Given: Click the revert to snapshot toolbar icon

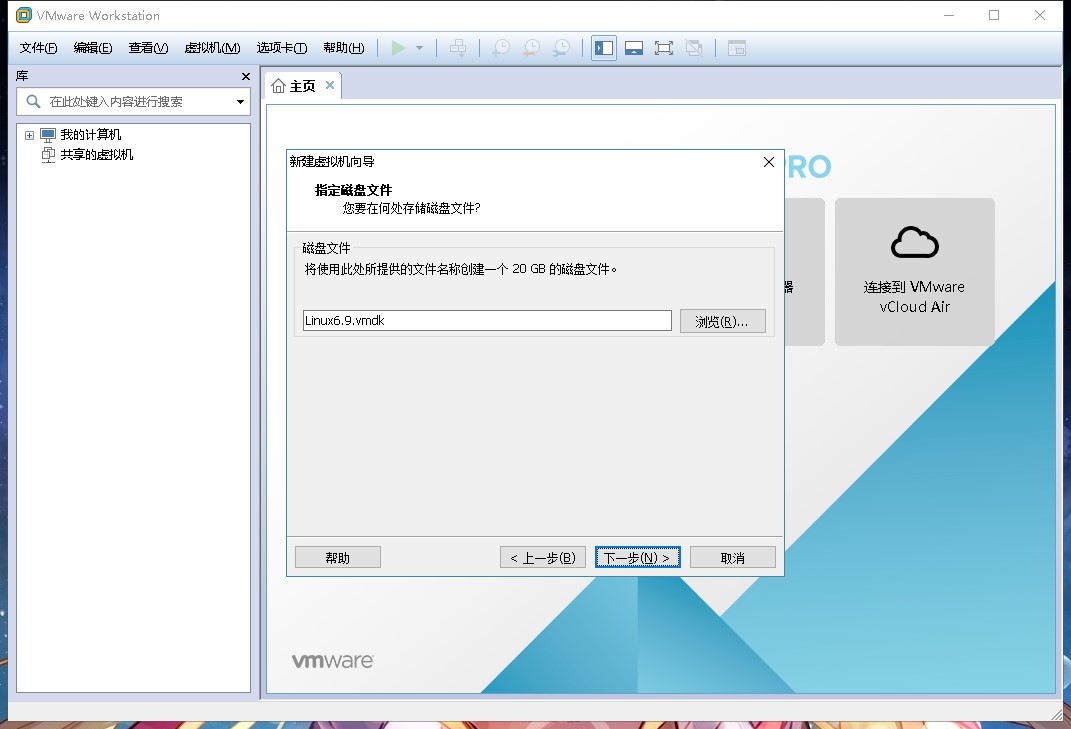Looking at the screenshot, I should [531, 48].
